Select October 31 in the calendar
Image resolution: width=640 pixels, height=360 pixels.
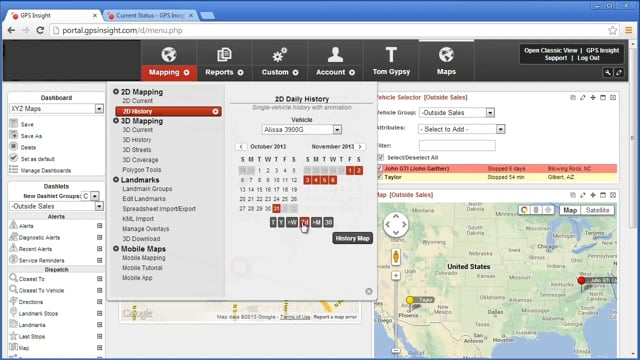tap(276, 209)
